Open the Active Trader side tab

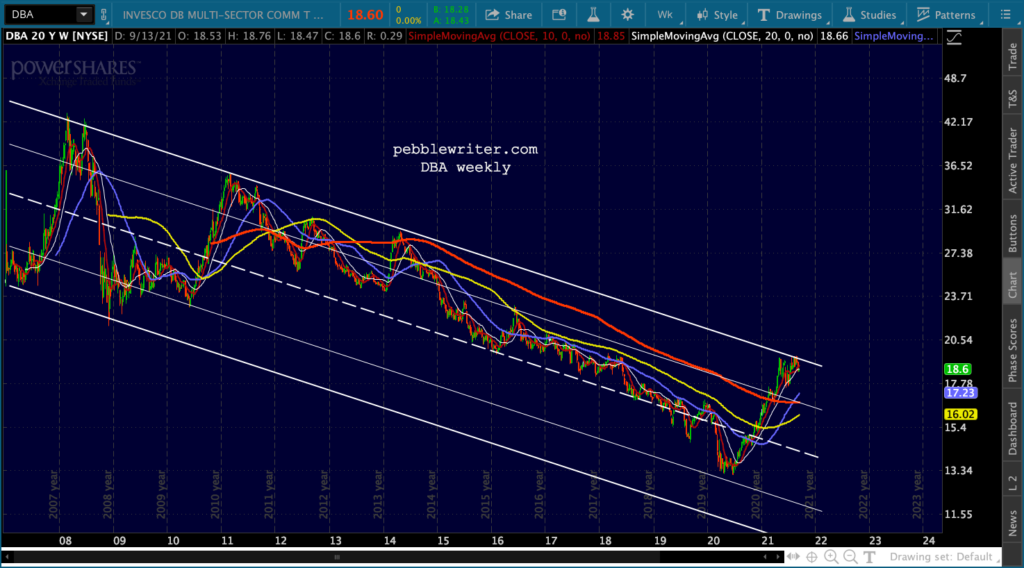pyautogui.click(x=1012, y=160)
